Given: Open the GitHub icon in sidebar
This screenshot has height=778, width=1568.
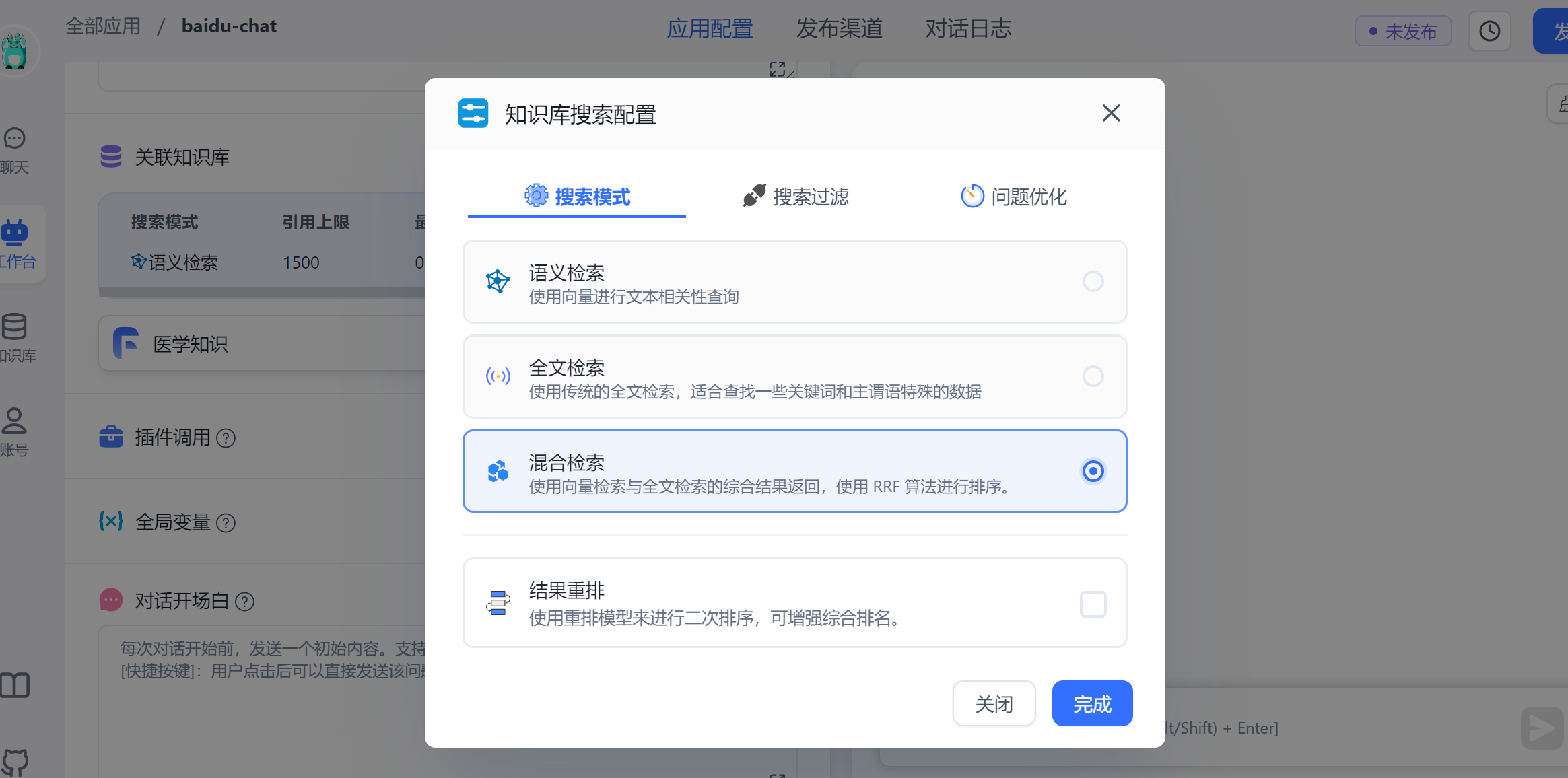Looking at the screenshot, I should 15,763.
